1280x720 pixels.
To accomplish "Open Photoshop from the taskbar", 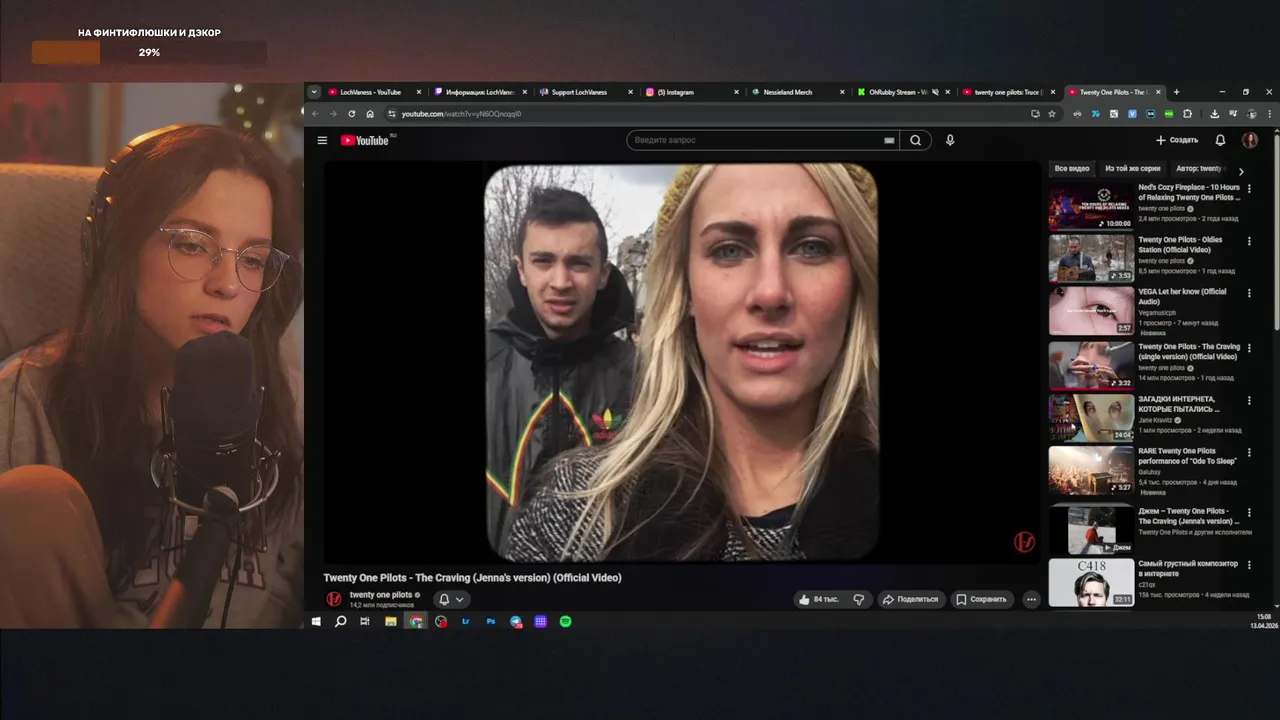I will coord(491,621).
